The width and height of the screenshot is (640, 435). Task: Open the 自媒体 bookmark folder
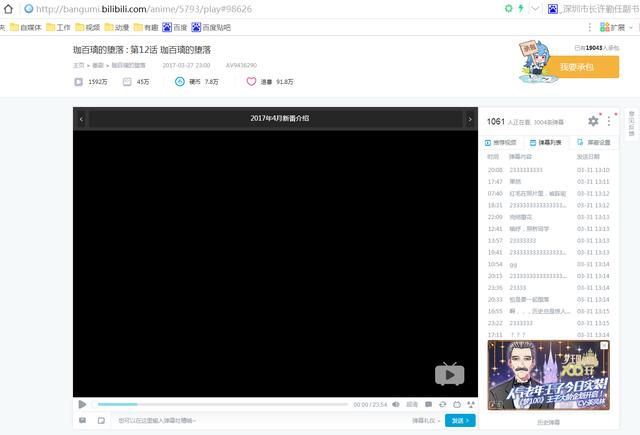pyautogui.click(x=26, y=27)
